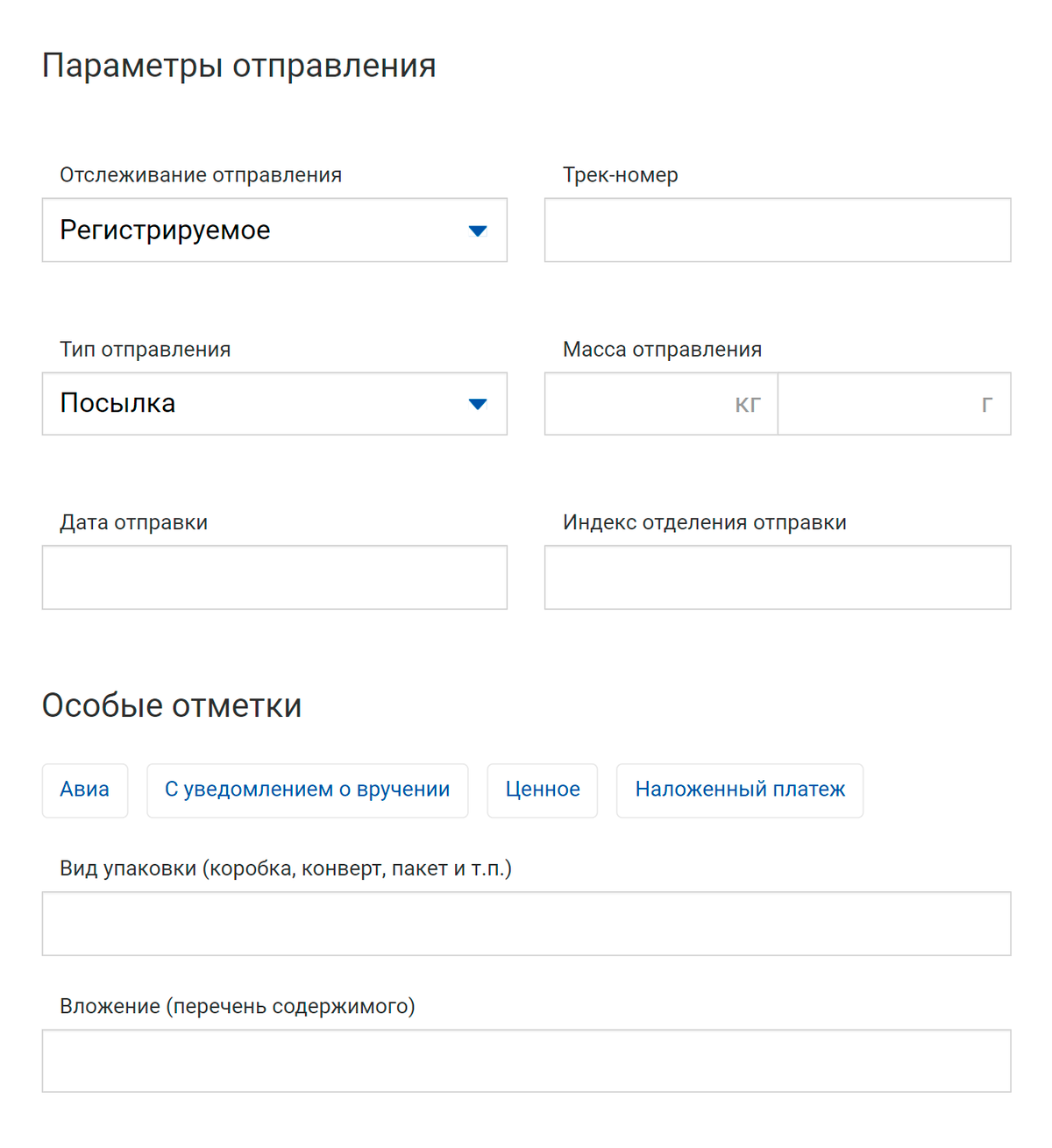Click the Дата отправки label
Image resolution: width=1052 pixels, height=1148 pixels.
click(x=133, y=523)
